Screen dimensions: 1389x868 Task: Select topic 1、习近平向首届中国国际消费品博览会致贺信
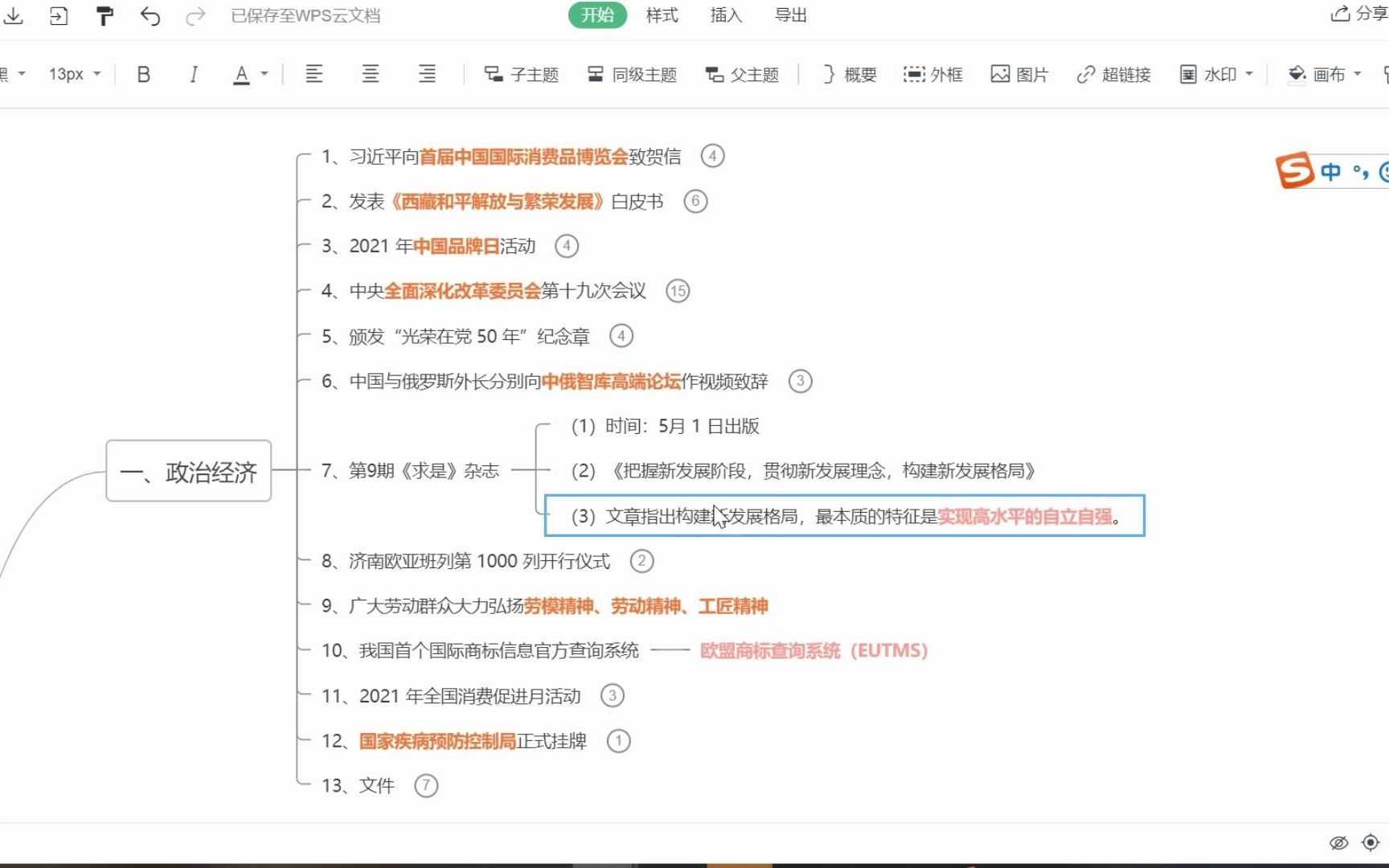click(x=501, y=156)
